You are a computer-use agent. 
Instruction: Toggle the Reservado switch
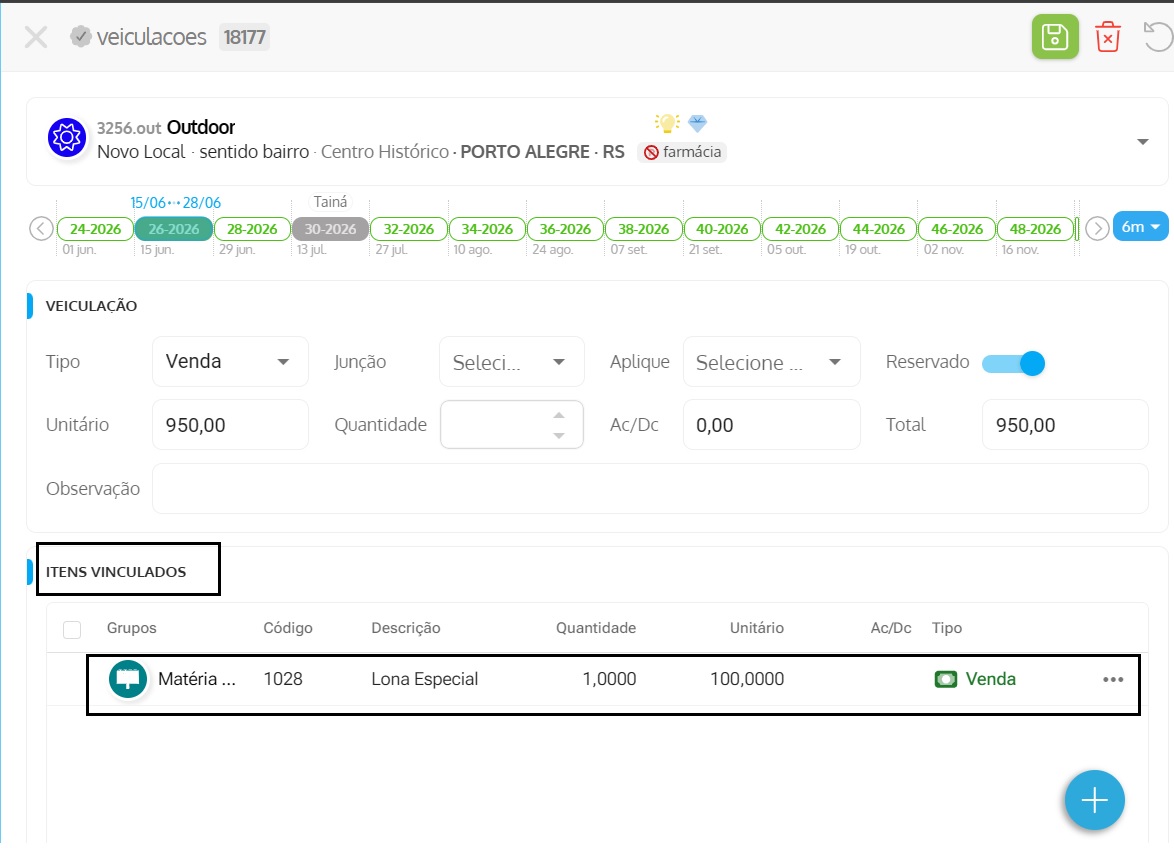pyautogui.click(x=1013, y=363)
